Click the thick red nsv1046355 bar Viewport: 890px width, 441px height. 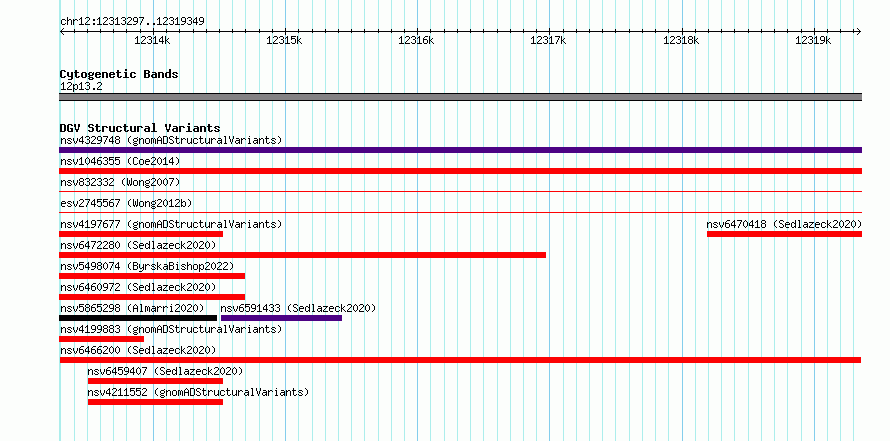[x=460, y=171]
